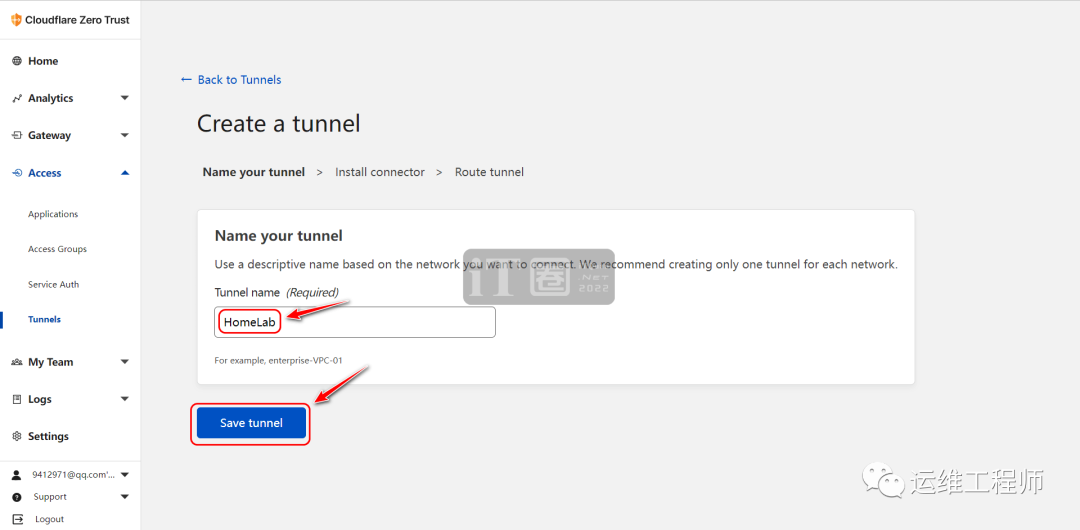This screenshot has height=530, width=1080.
Task: Click the Access icon in sidebar
Action: (x=17, y=173)
